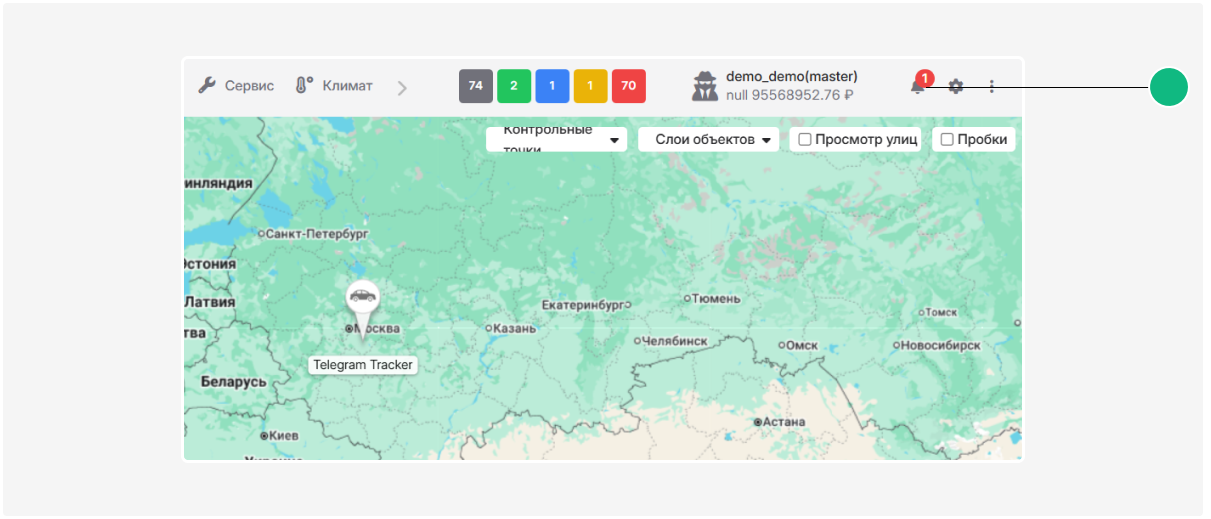Click Киев city label on map

pos(282,436)
